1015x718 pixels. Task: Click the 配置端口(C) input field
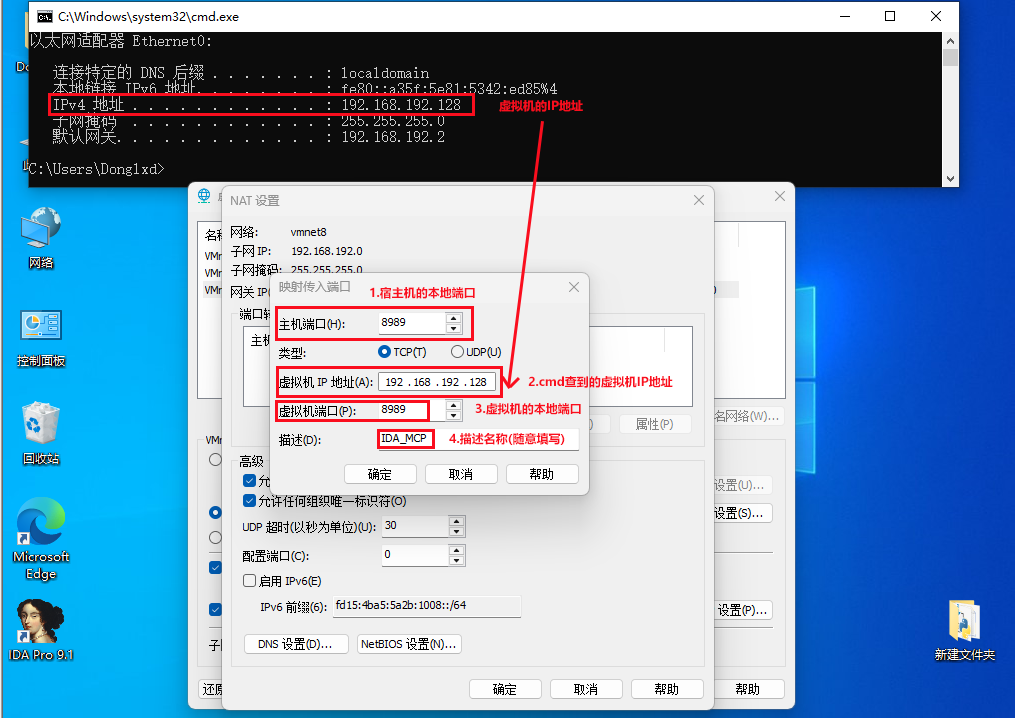pos(415,554)
